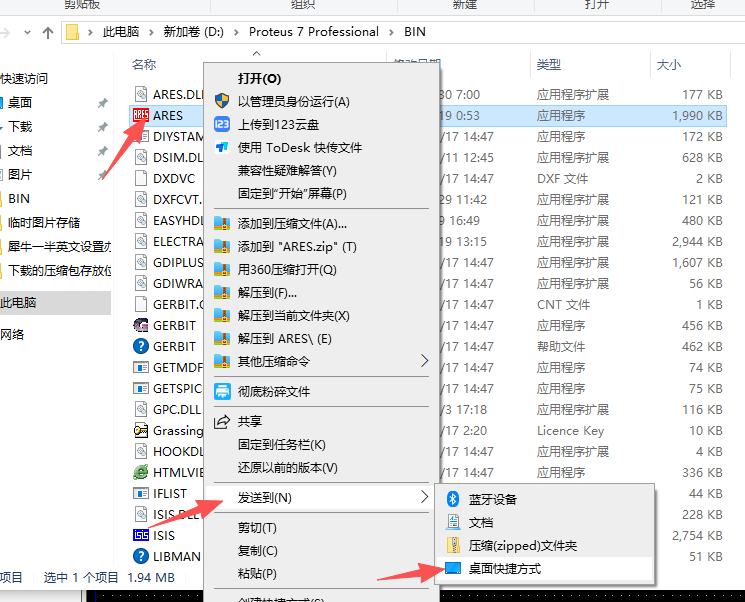Select 添加到压缩文件(A)...
Viewport: 745px width, 602px height.
[292, 223]
